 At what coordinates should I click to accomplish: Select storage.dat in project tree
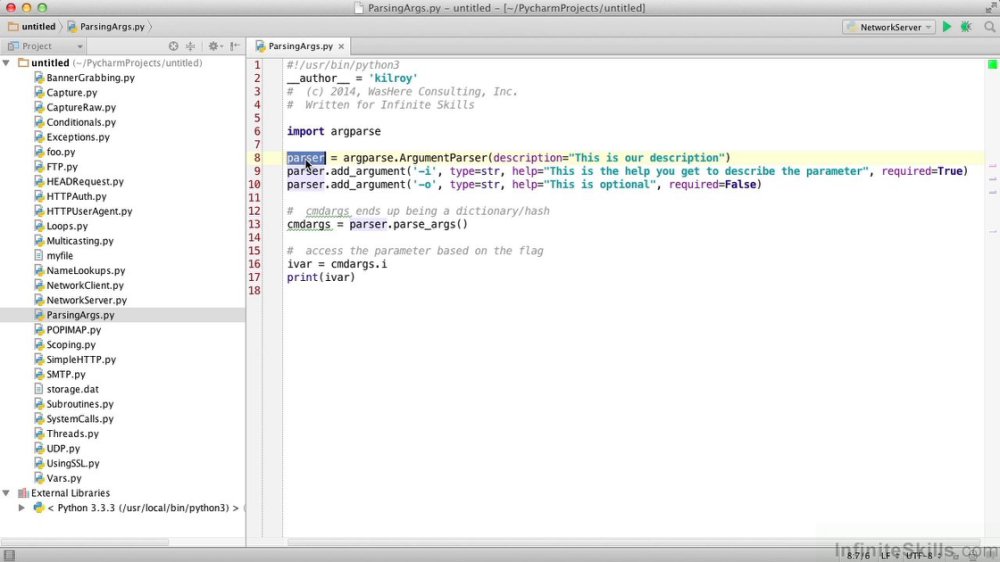coord(72,389)
